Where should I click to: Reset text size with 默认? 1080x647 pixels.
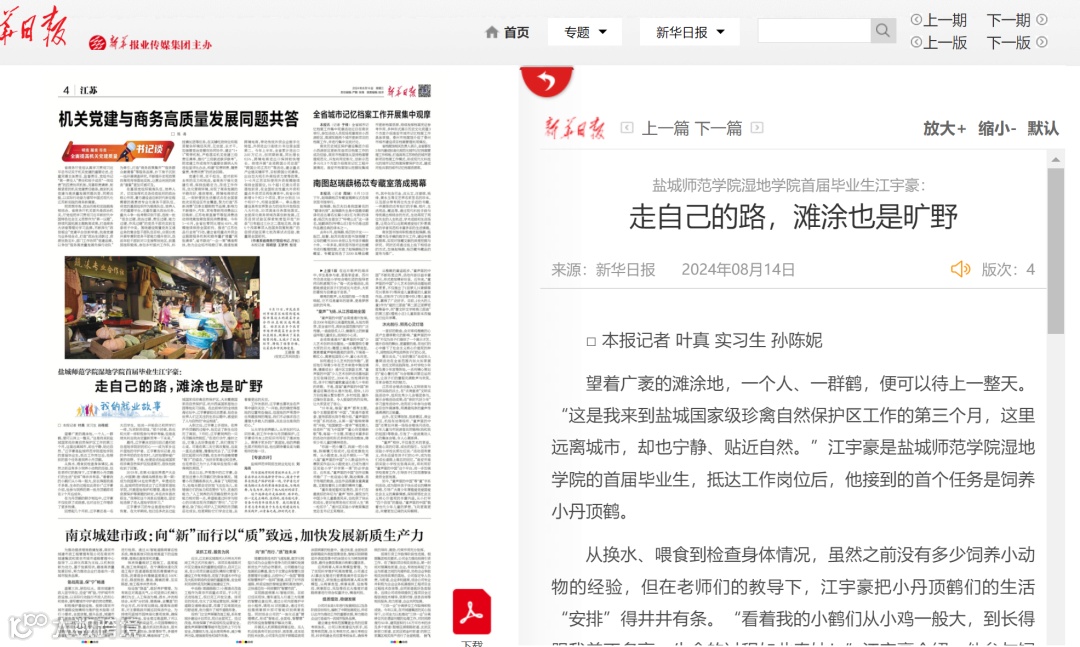pos(1043,128)
